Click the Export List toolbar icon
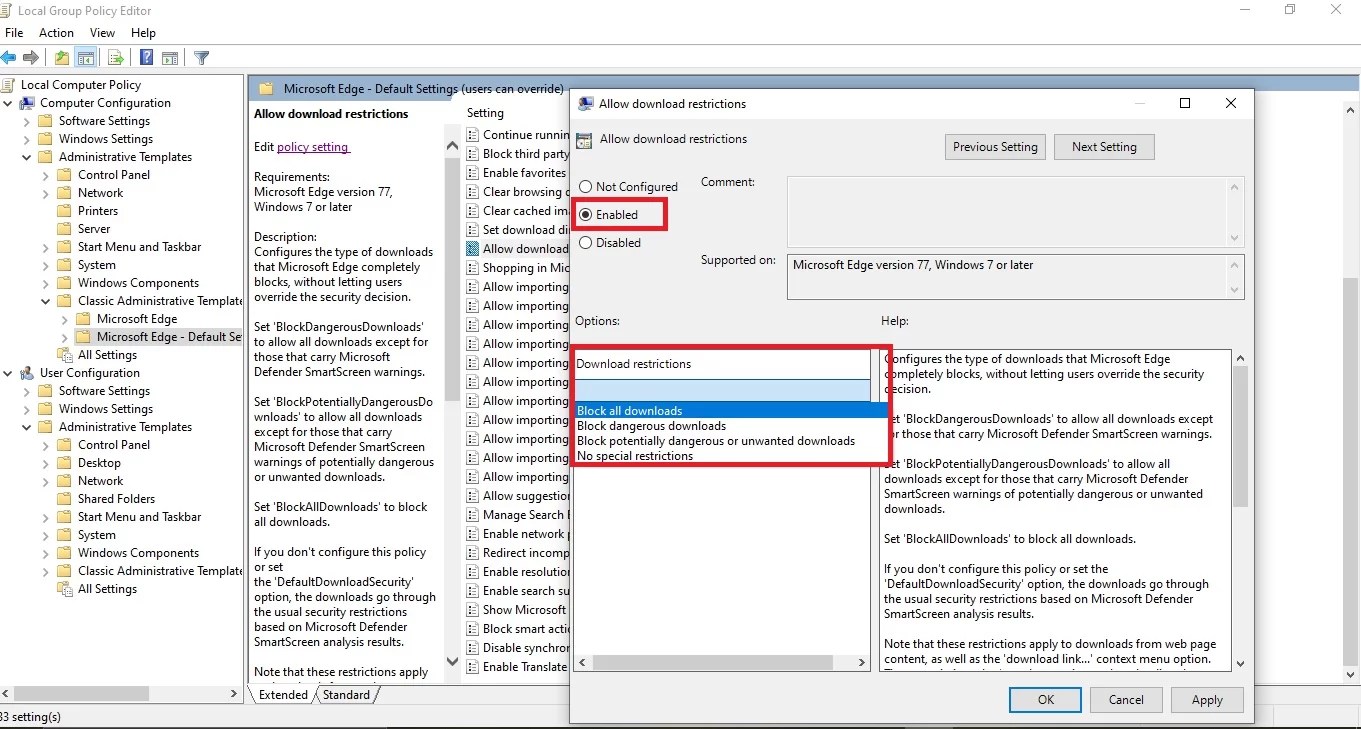This screenshot has width=1361, height=729. (115, 58)
